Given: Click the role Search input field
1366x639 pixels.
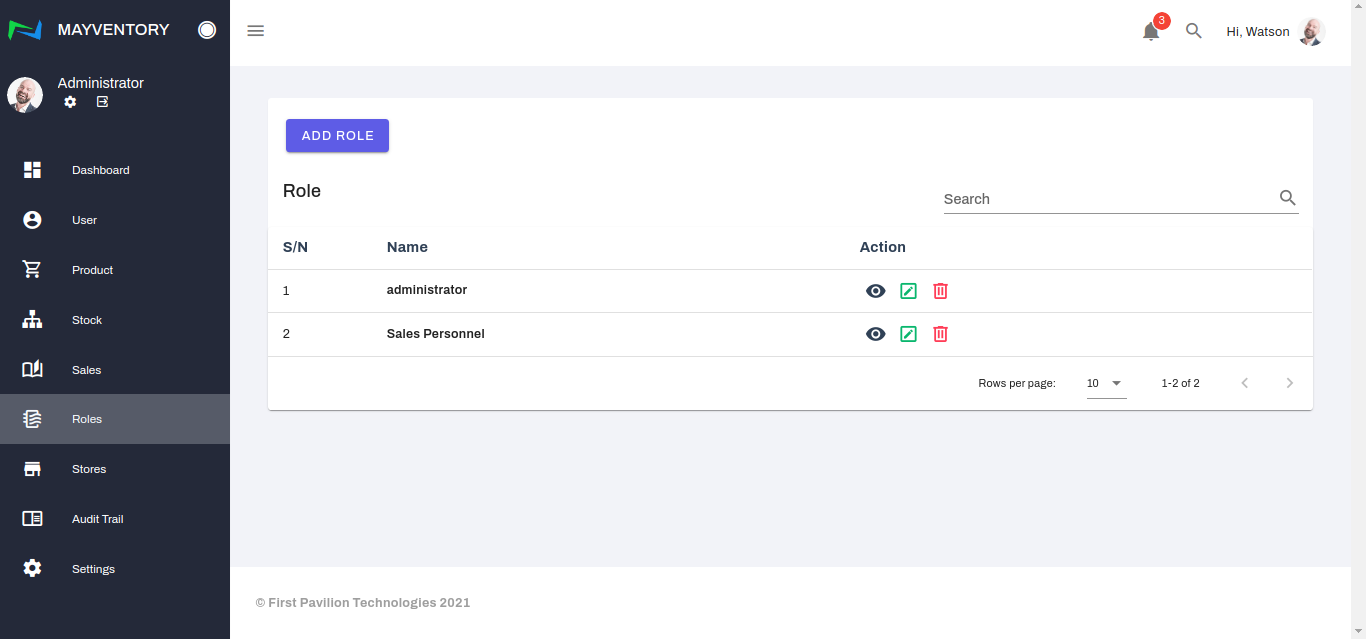Looking at the screenshot, I should tap(1106, 199).
